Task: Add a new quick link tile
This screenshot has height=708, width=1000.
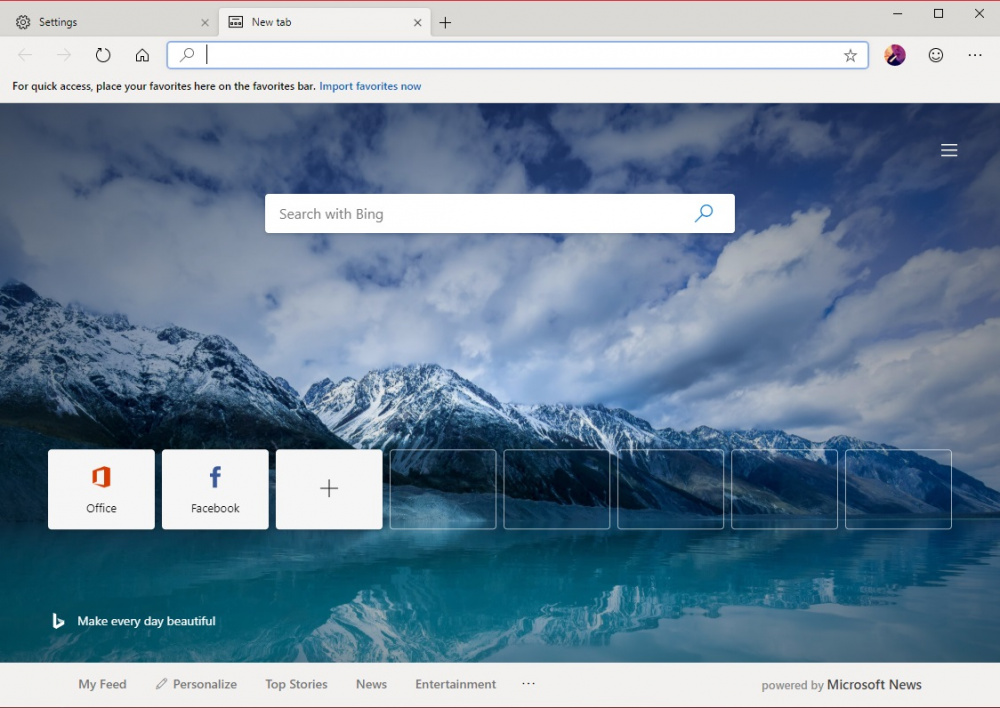Action: tap(329, 489)
